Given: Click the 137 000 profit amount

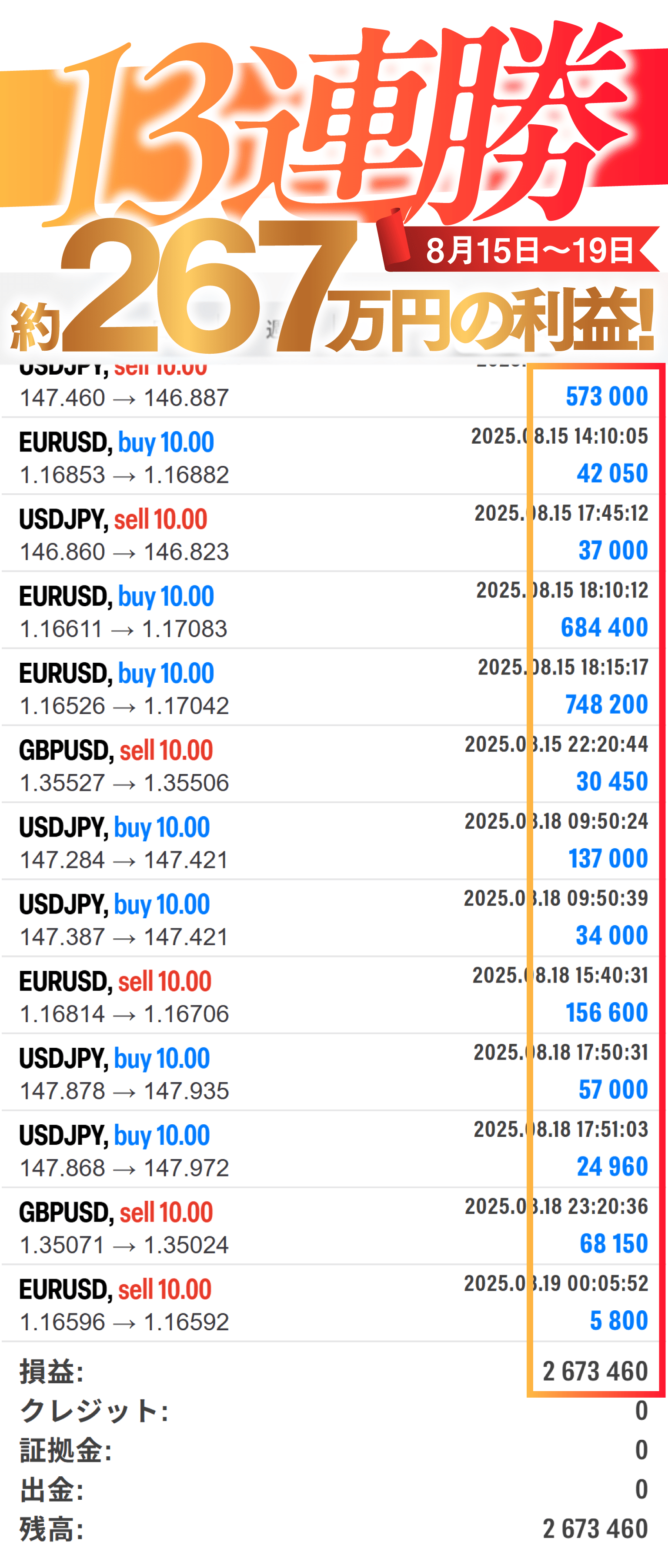Looking at the screenshot, I should point(608,859).
